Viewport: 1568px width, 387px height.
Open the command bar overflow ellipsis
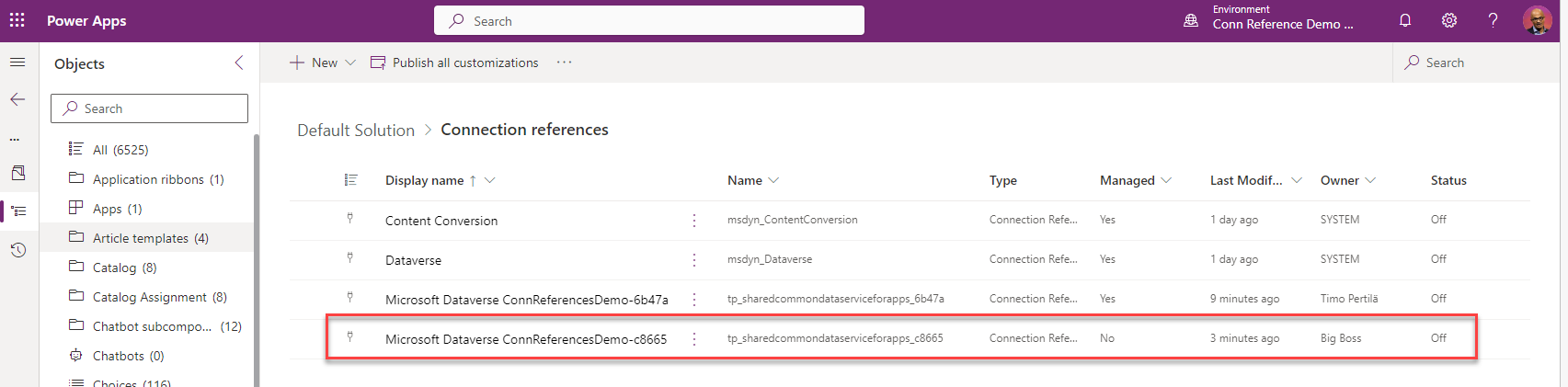coord(564,63)
